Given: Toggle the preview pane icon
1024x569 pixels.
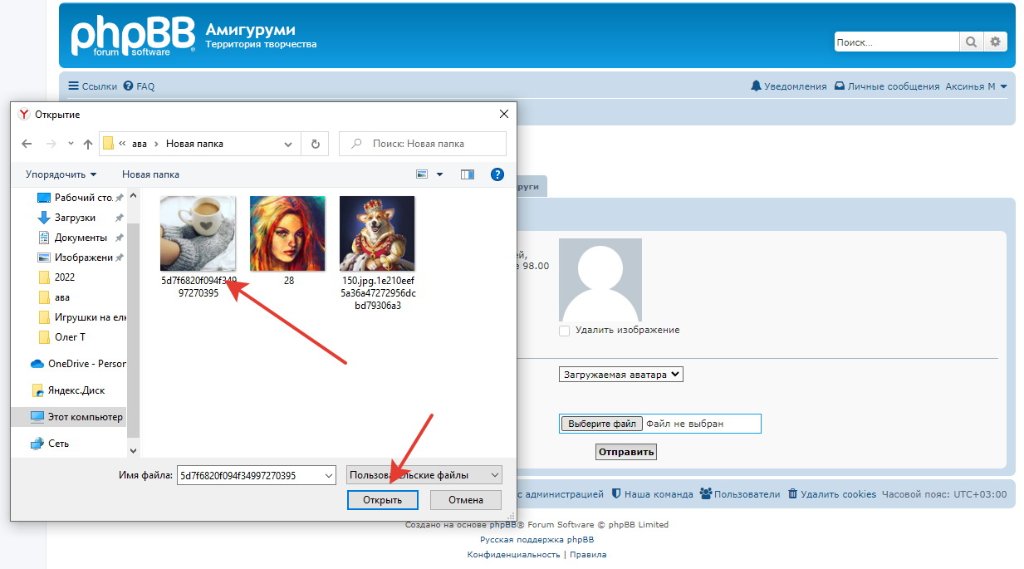Looking at the screenshot, I should (467, 174).
